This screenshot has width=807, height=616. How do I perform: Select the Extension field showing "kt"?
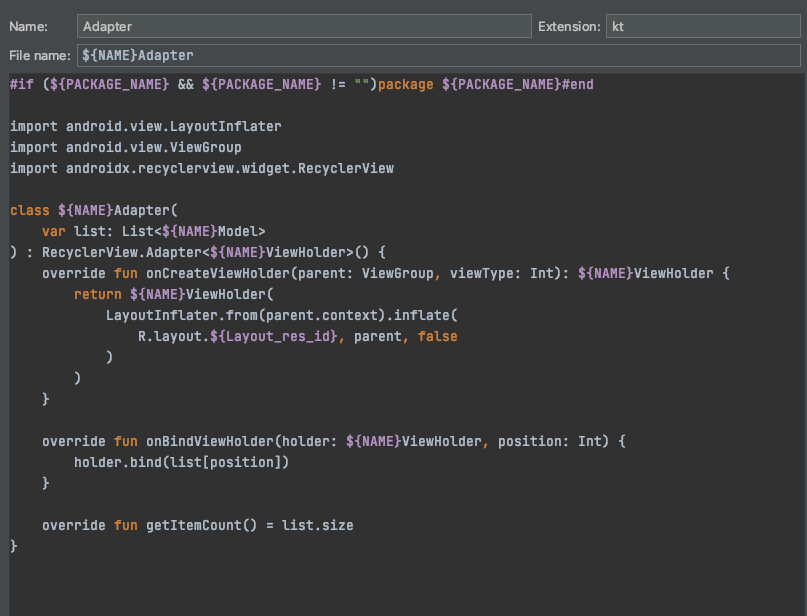(703, 26)
